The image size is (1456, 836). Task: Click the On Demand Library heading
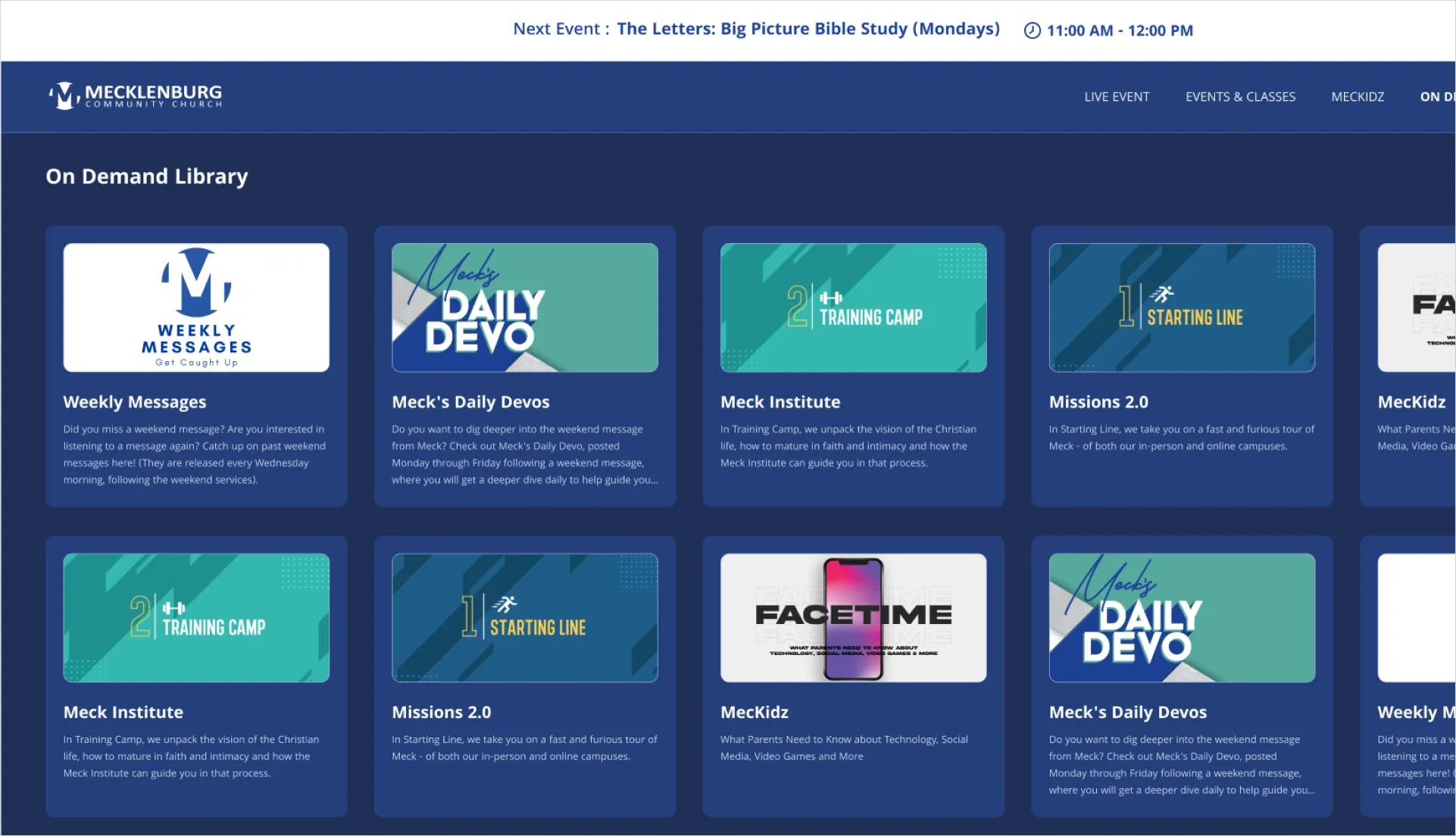pos(147,176)
